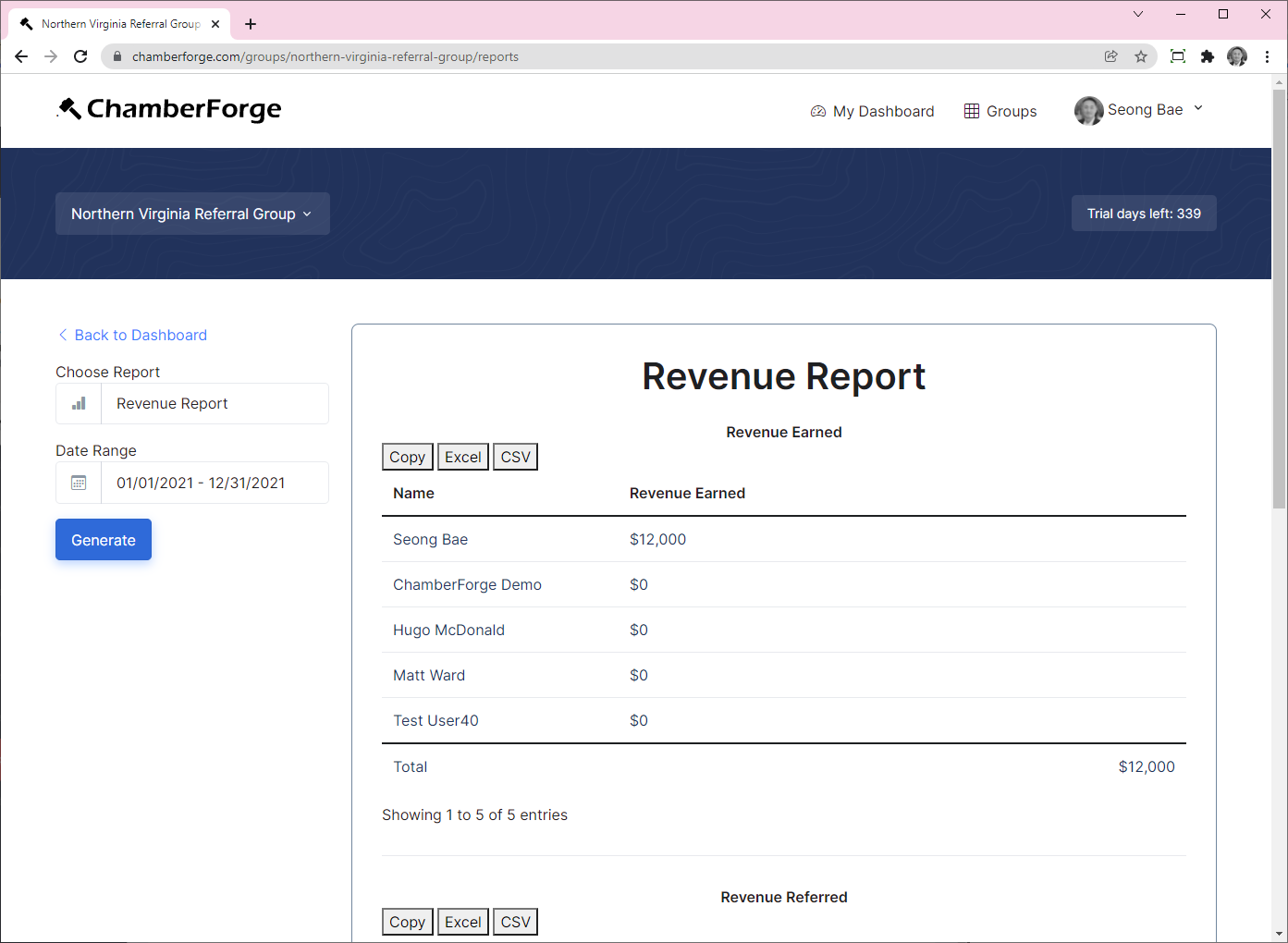Bookmark the page with the star icon
The width and height of the screenshot is (1288, 943).
[x=1140, y=56]
